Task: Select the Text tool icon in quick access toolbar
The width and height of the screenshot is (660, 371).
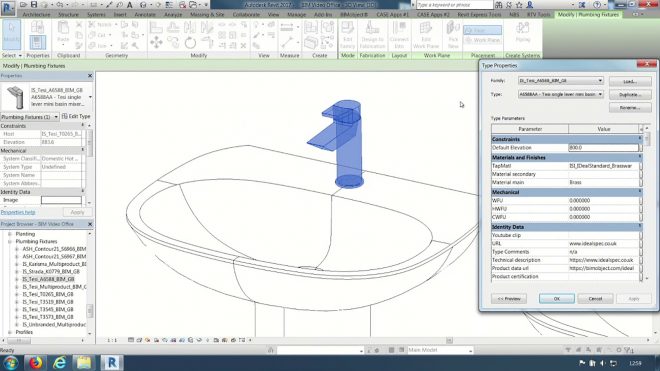Action: tap(130, 5)
